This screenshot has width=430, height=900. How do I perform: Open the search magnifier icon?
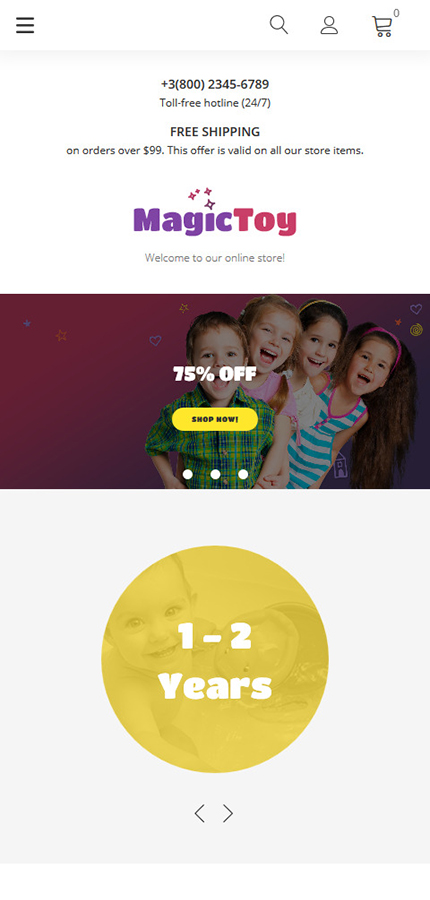coord(278,25)
